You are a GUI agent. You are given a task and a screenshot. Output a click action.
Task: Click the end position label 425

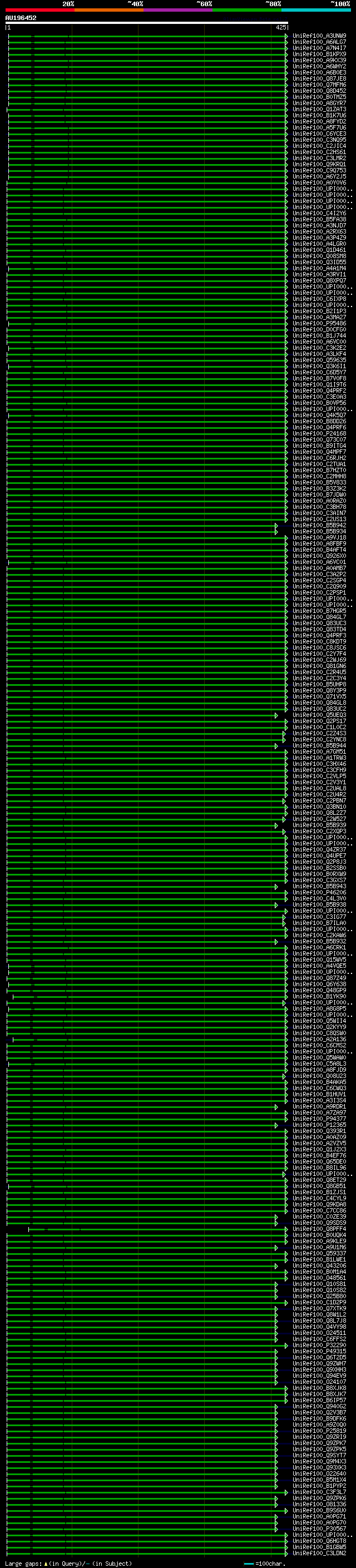click(x=281, y=27)
